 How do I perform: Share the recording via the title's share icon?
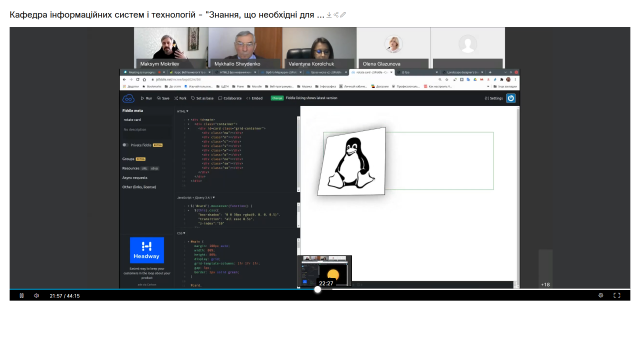336,15
